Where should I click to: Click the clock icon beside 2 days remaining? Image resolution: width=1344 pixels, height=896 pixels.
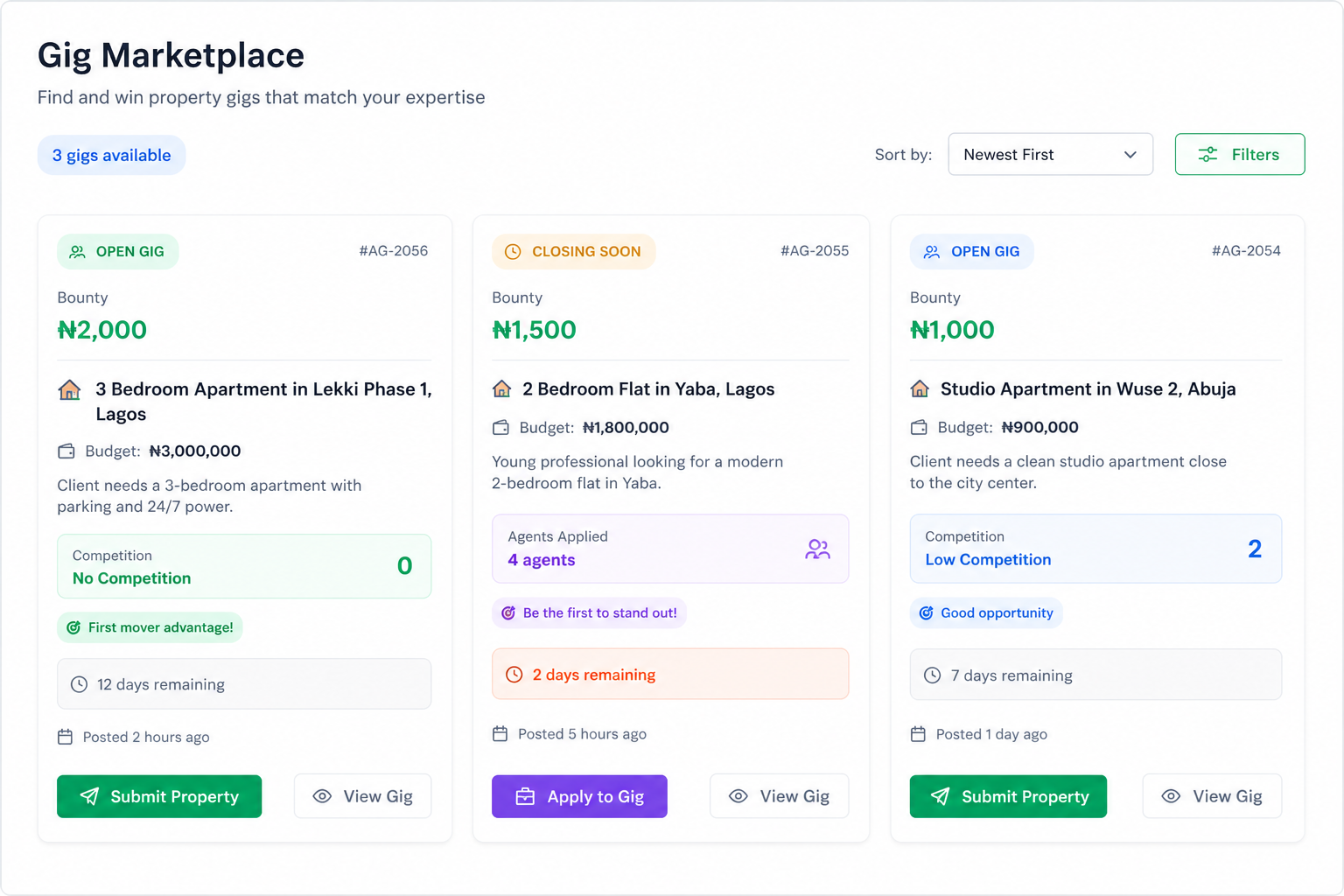coord(514,675)
